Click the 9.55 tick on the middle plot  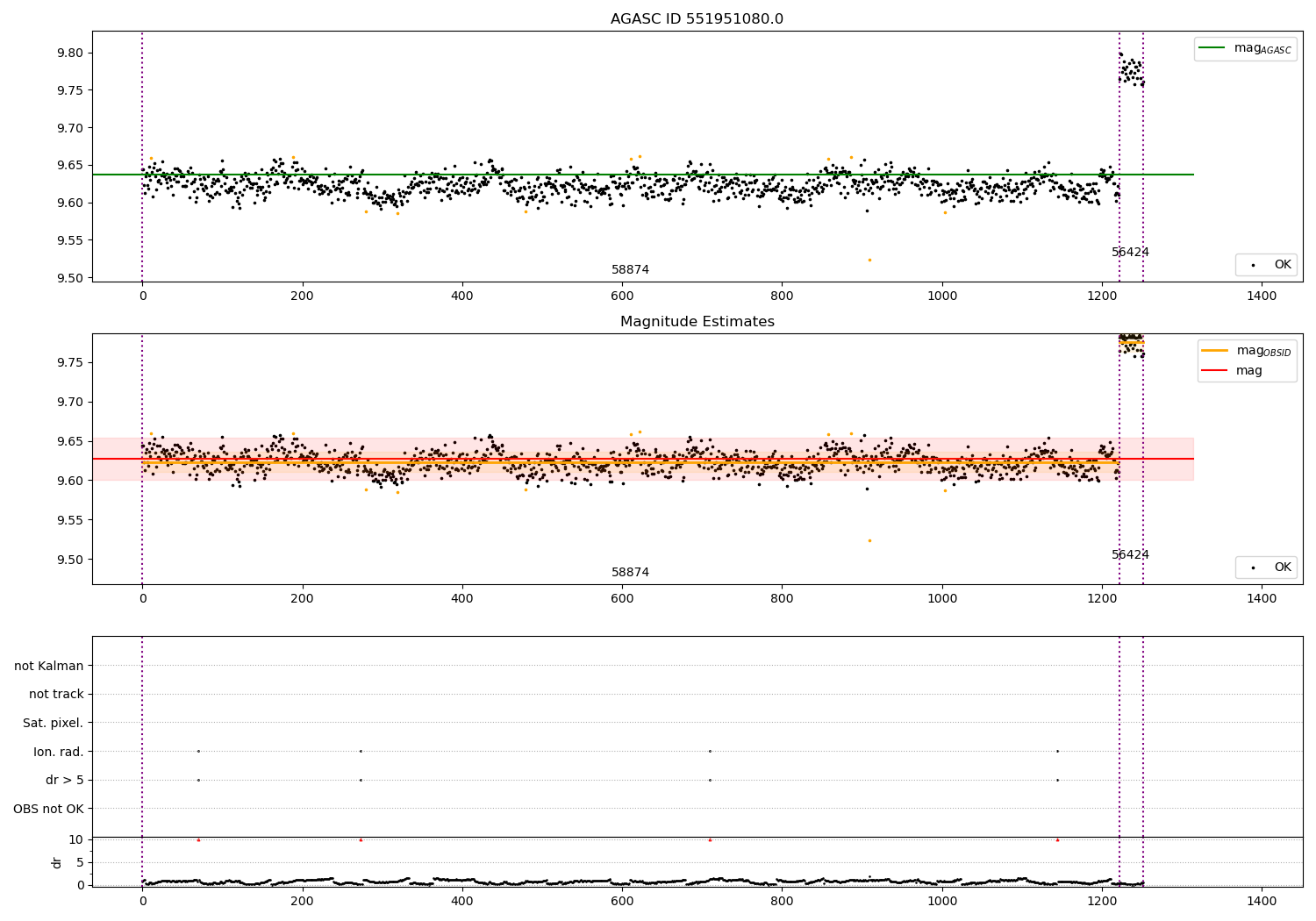[x=70, y=520]
